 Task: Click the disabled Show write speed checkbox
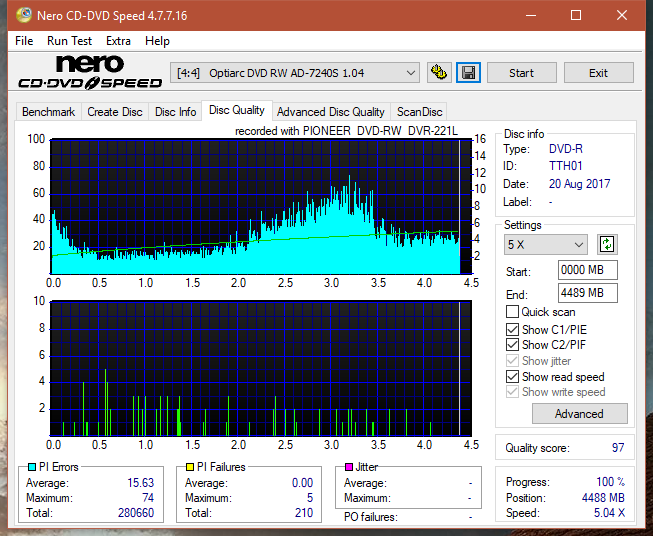(x=512, y=392)
